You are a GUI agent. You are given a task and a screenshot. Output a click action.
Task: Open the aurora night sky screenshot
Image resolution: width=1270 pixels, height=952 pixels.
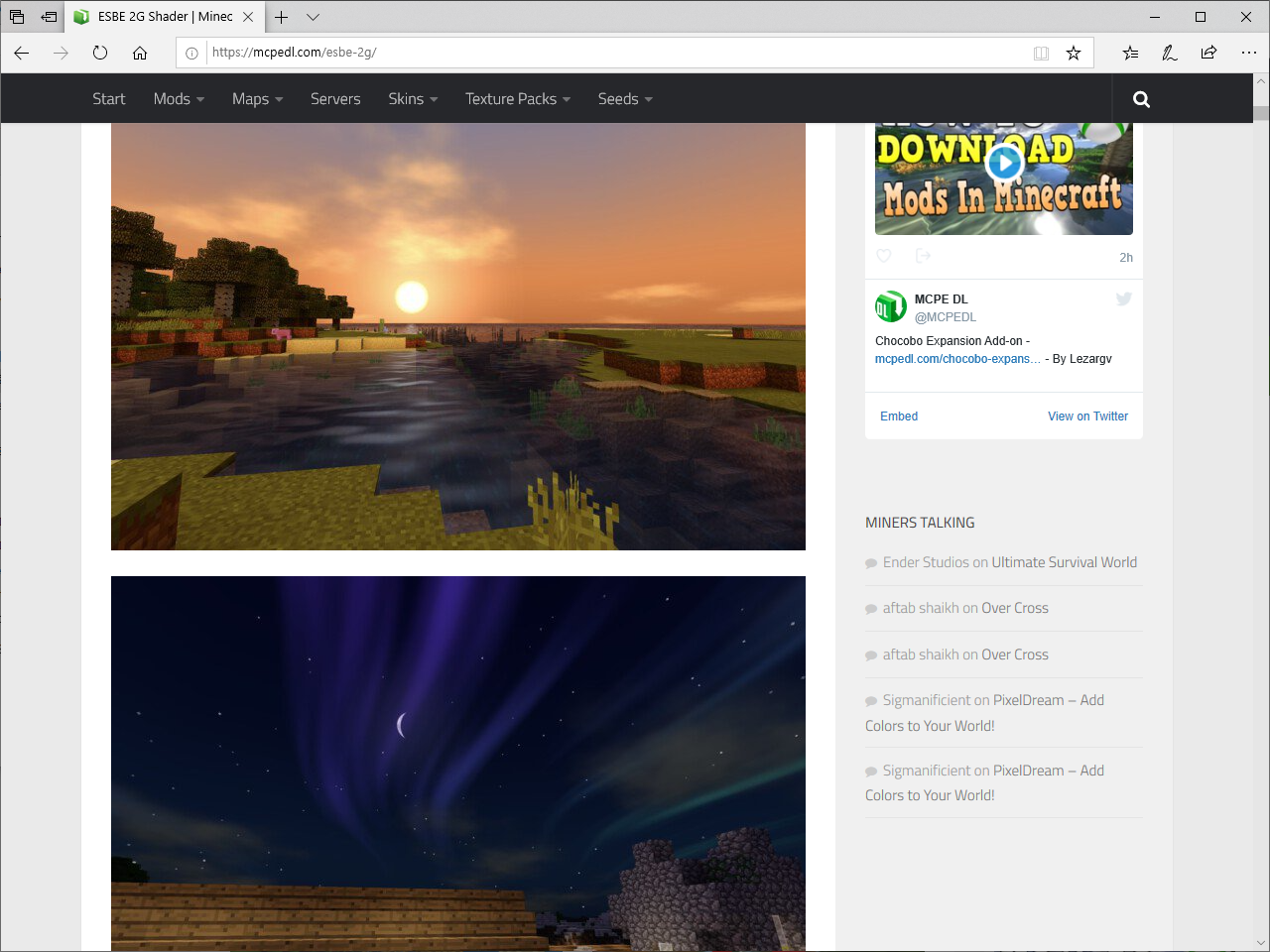458,764
